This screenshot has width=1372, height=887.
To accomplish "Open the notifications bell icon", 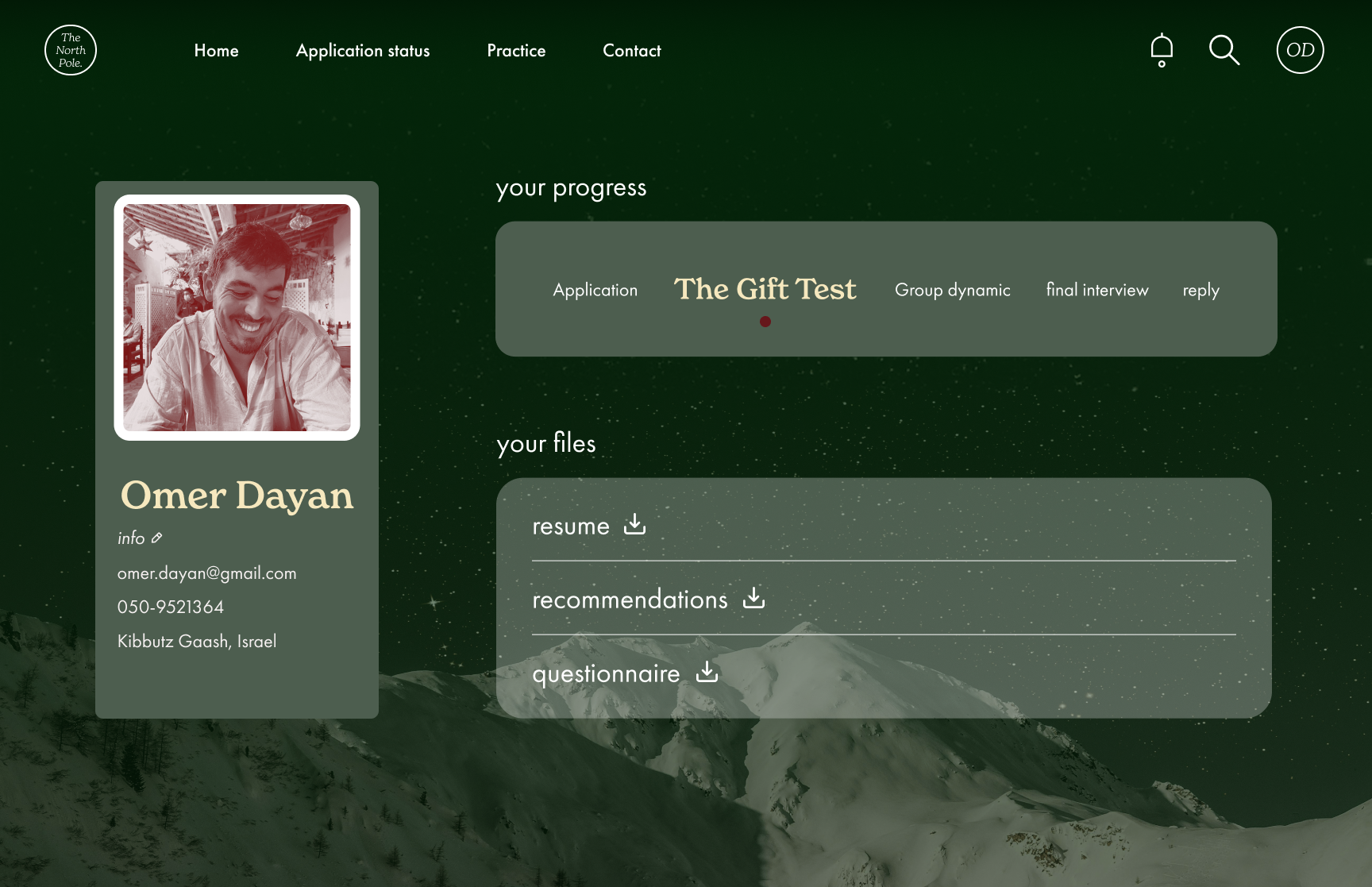I will pos(1162,50).
